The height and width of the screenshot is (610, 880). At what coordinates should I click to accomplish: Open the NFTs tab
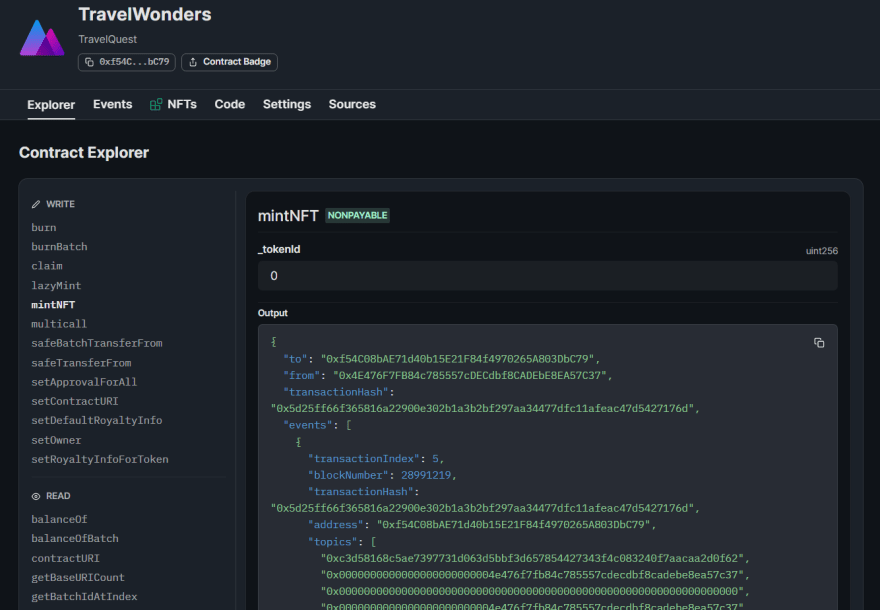pyautogui.click(x=173, y=104)
